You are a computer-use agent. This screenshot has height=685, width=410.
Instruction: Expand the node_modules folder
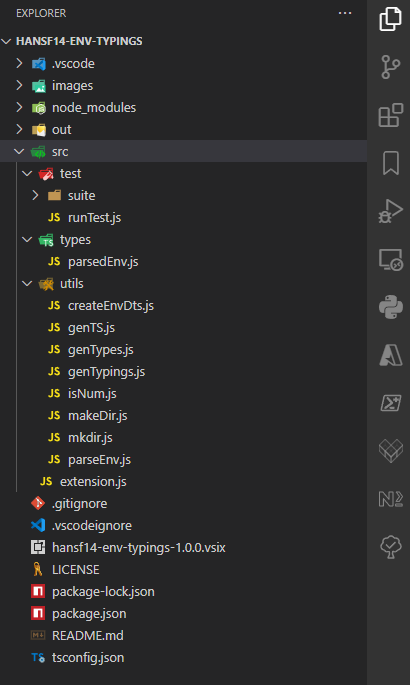pos(183,107)
